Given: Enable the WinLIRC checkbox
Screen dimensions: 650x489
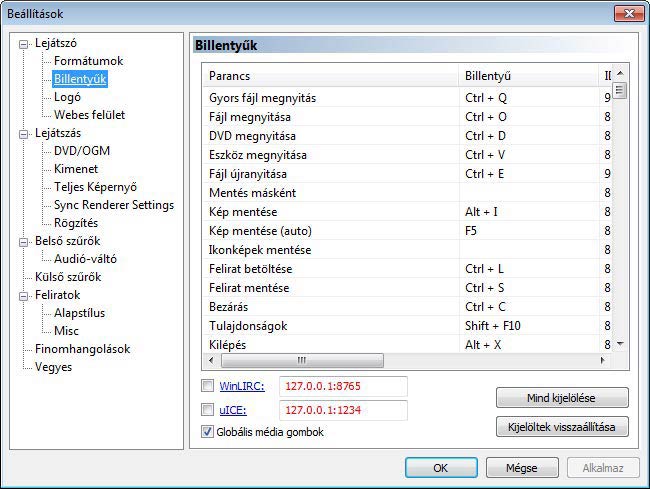Looking at the screenshot, I should pos(207,386).
